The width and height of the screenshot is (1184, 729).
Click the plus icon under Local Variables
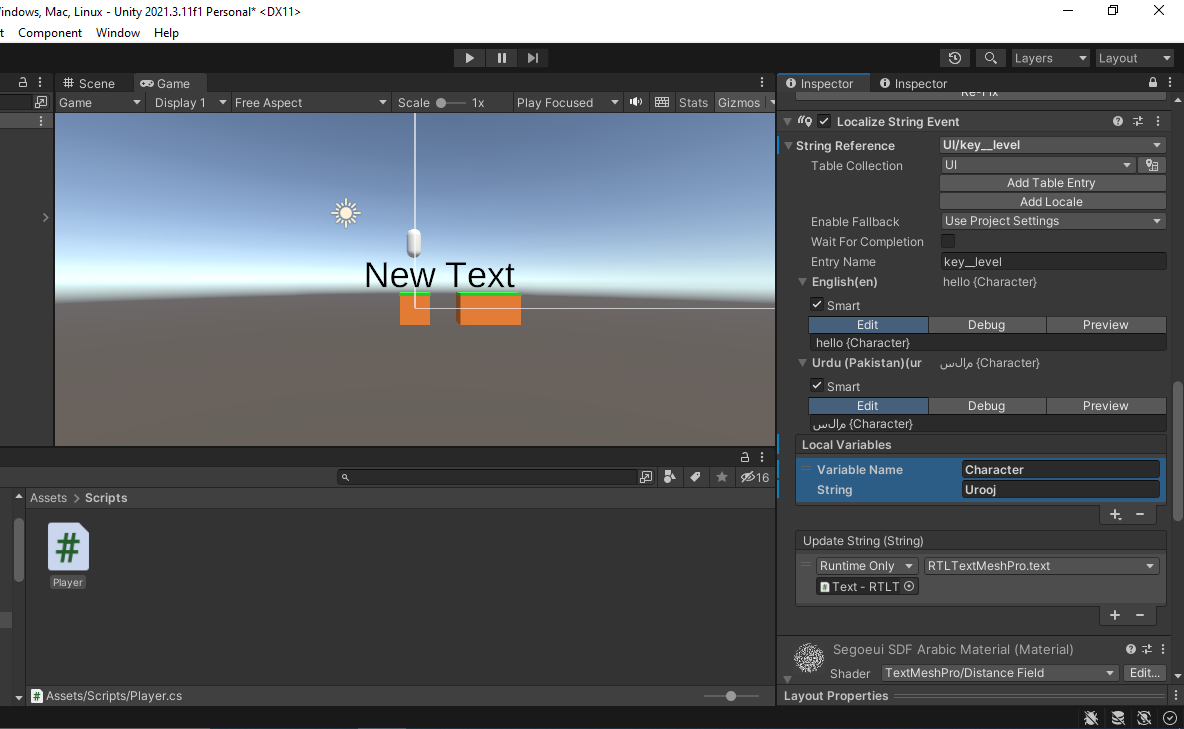click(x=1115, y=514)
